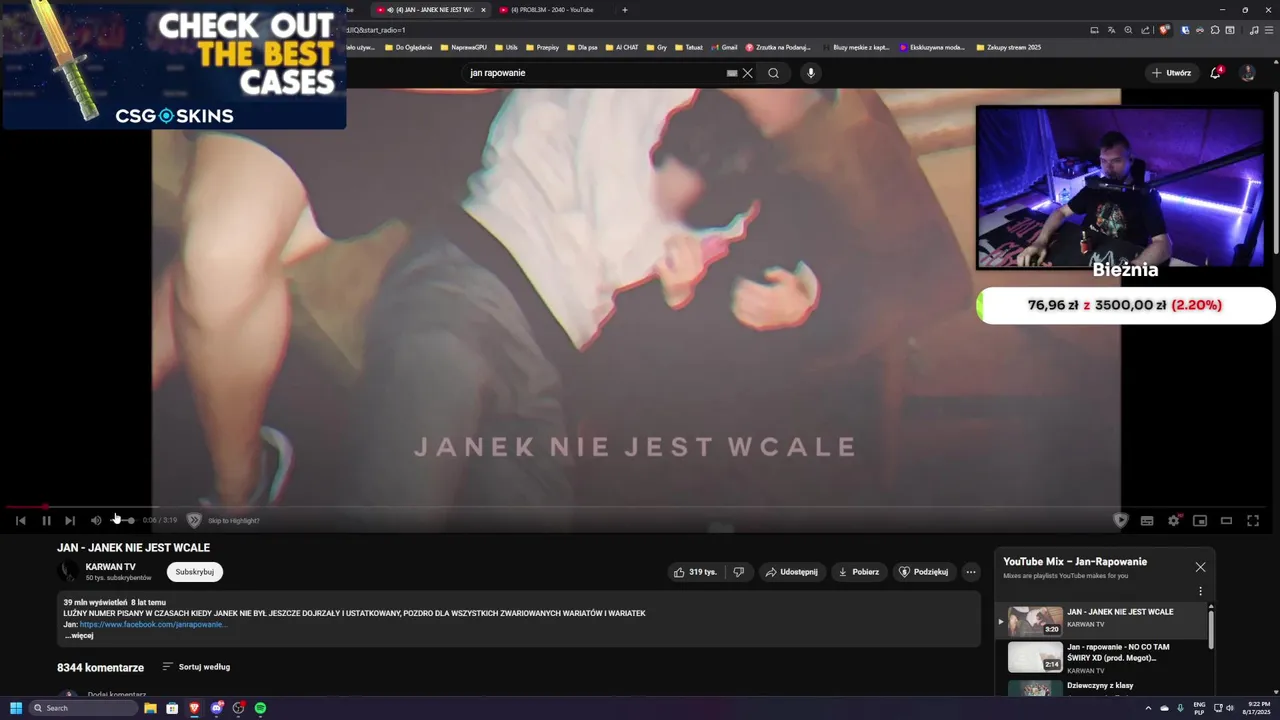Screen dimensions: 1280x720
Task: Open the Do Oglądania bookmark folder
Action: (408, 47)
